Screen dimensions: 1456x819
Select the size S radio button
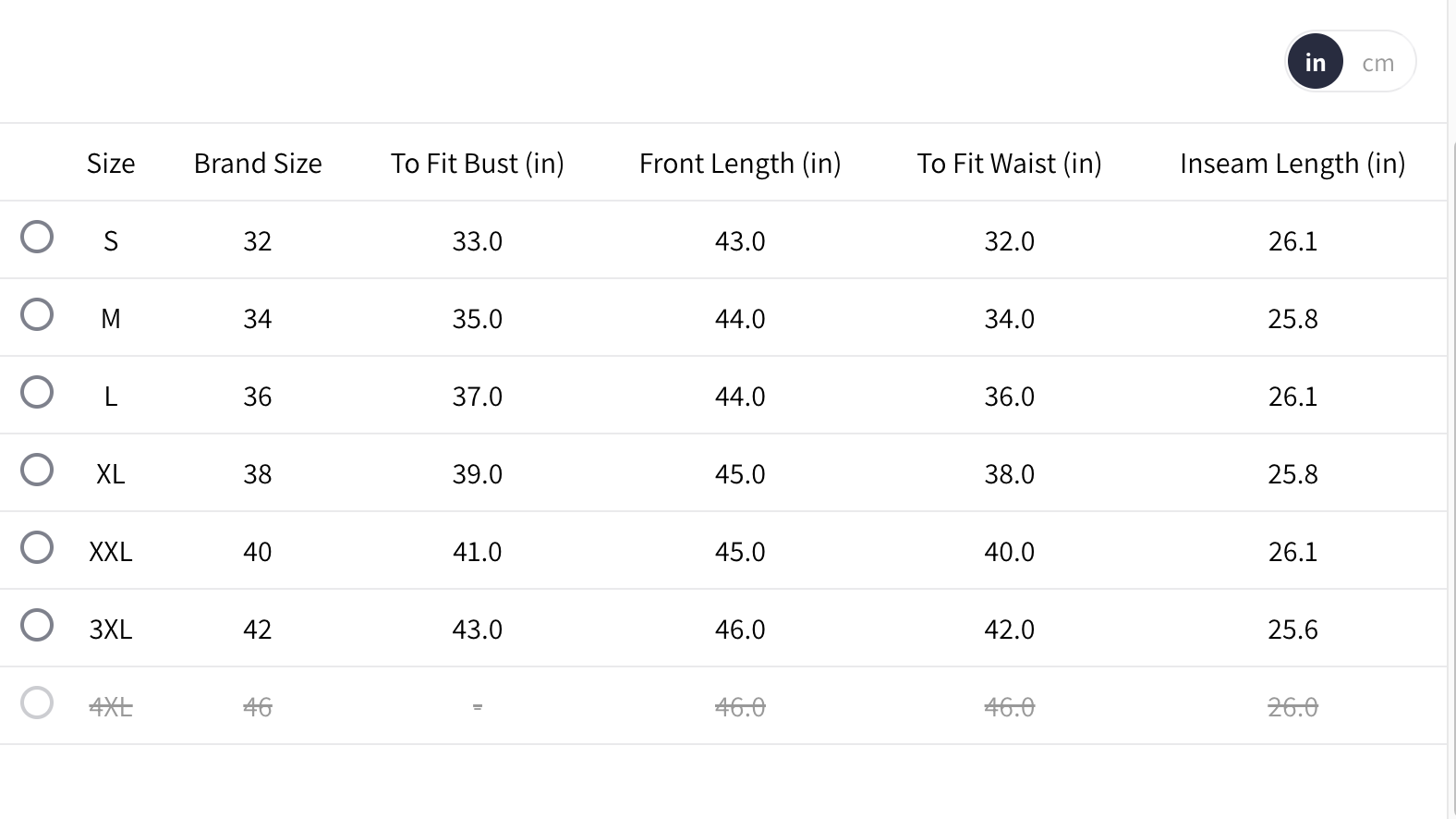coord(37,237)
